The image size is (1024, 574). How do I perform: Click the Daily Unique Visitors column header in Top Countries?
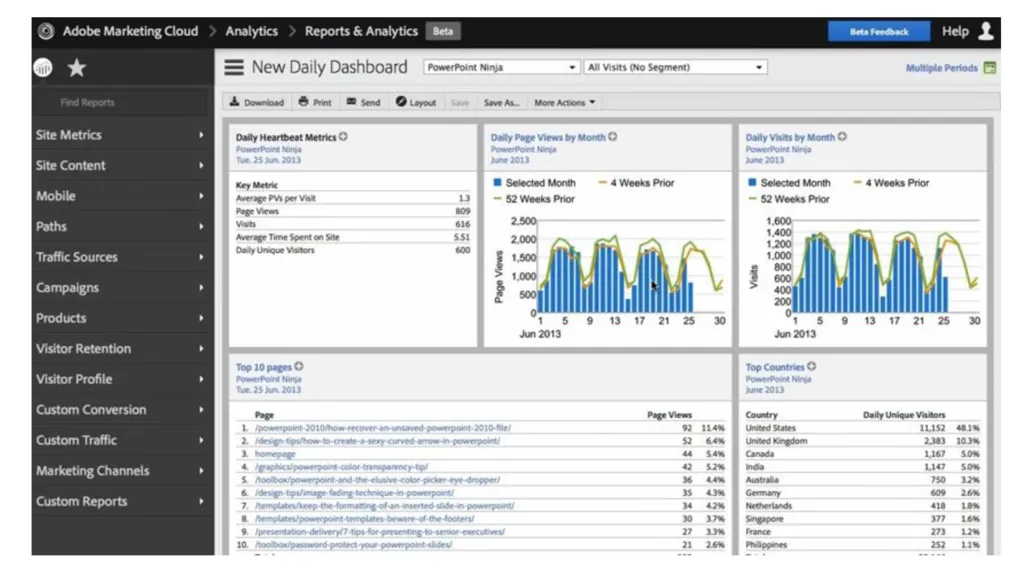[x=904, y=415]
